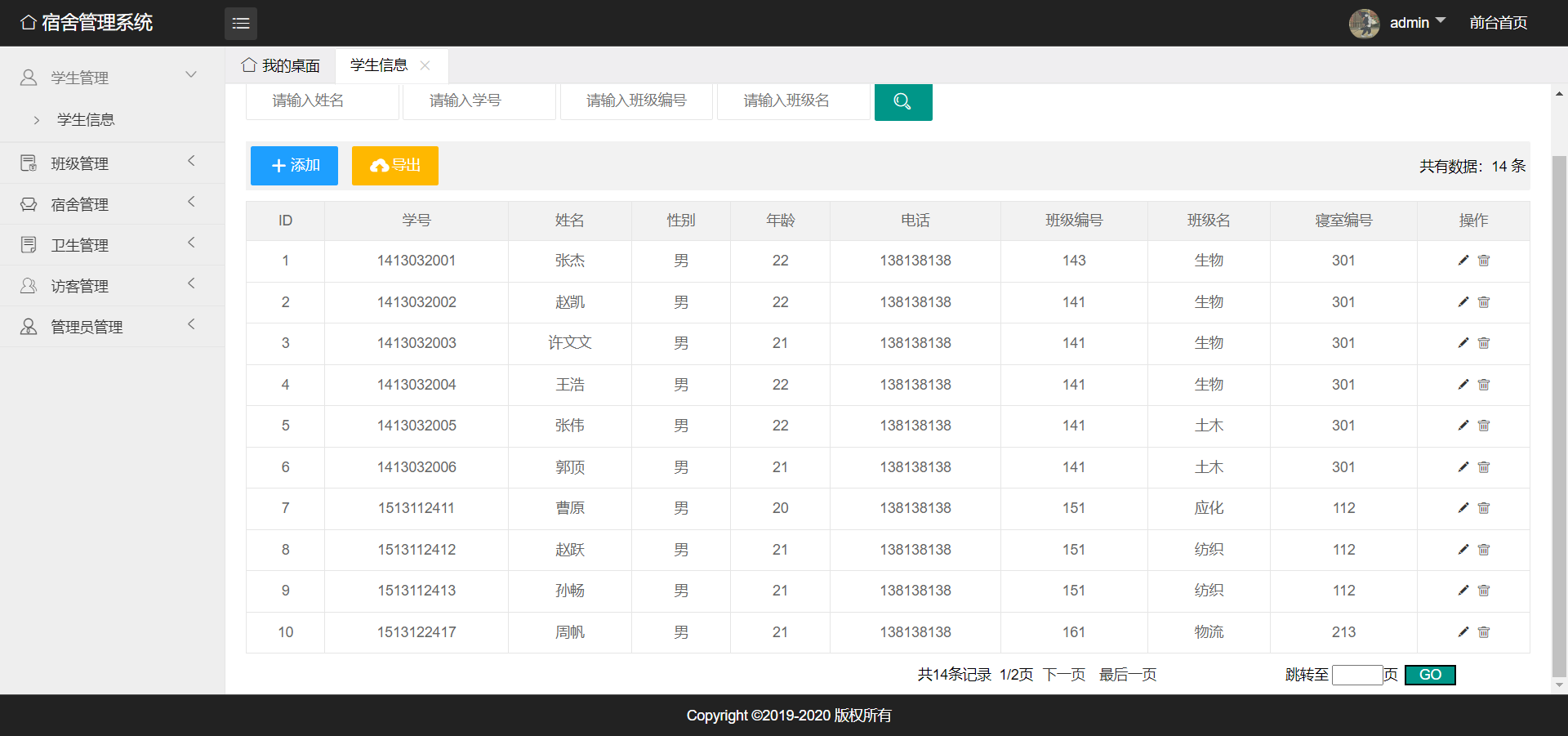The image size is (1568, 736).
Task: Edit student 郭顶 with pencil icon
Action: [1463, 467]
